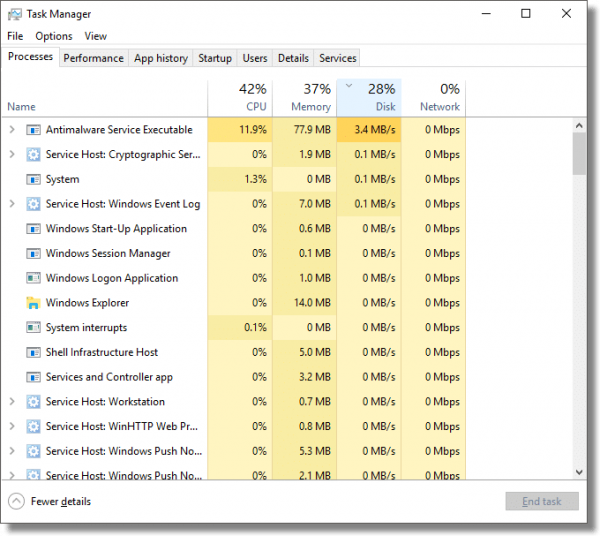
Task: Click the 77.9 MB memory value
Action: pos(312,130)
